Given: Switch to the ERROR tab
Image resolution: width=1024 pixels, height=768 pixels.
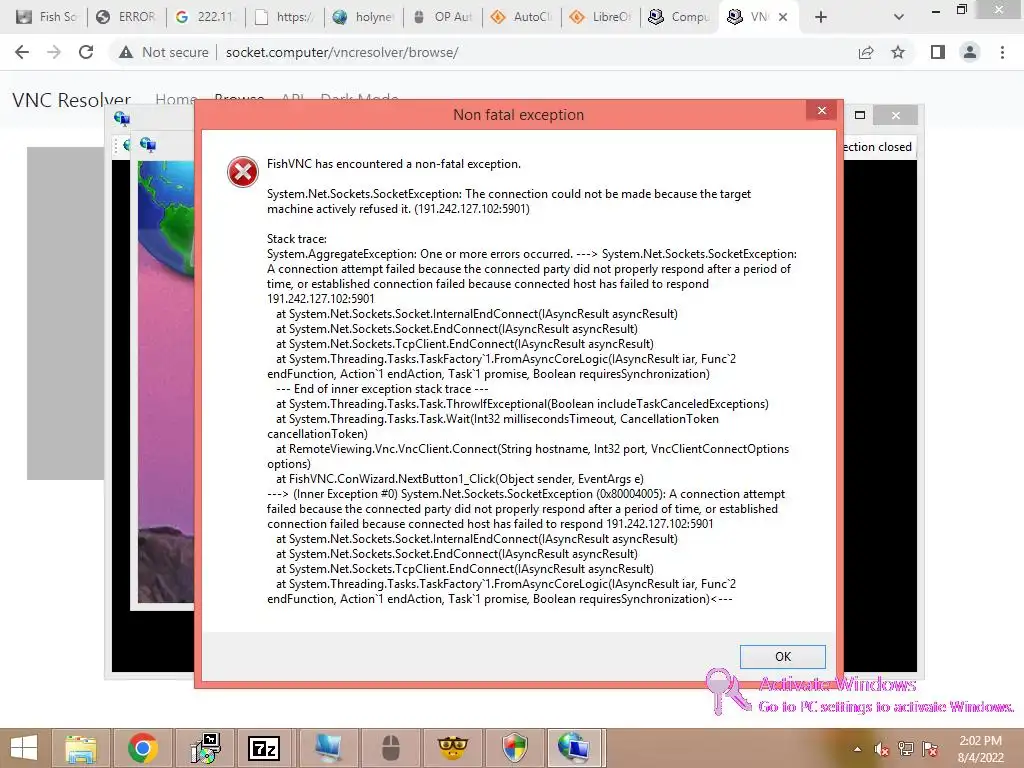Looking at the screenshot, I should pyautogui.click(x=127, y=17).
